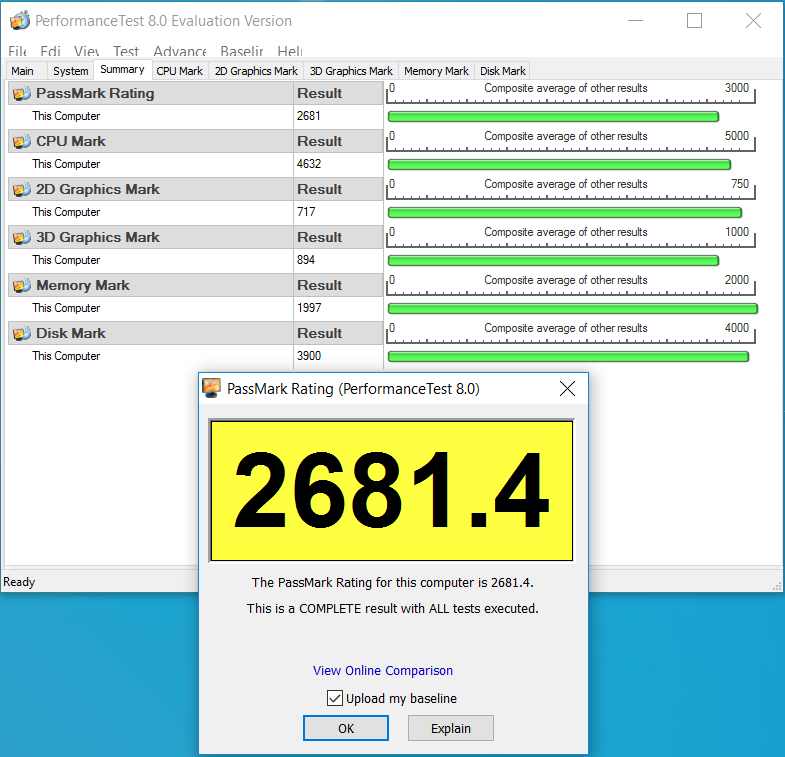785x757 pixels.
Task: Switch to the 2D Graphics Mark tab
Action: point(256,71)
